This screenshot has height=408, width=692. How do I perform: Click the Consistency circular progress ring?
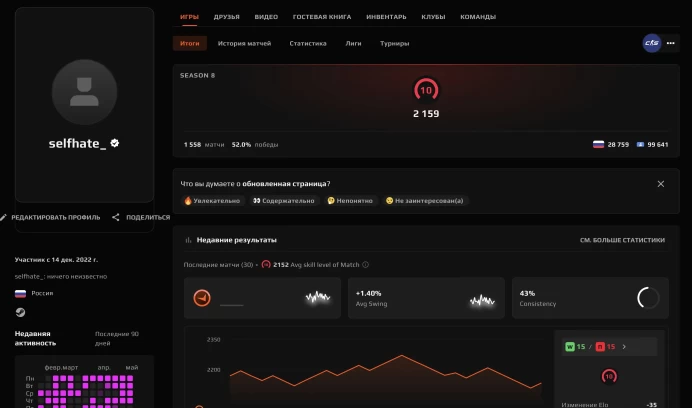(x=648, y=298)
